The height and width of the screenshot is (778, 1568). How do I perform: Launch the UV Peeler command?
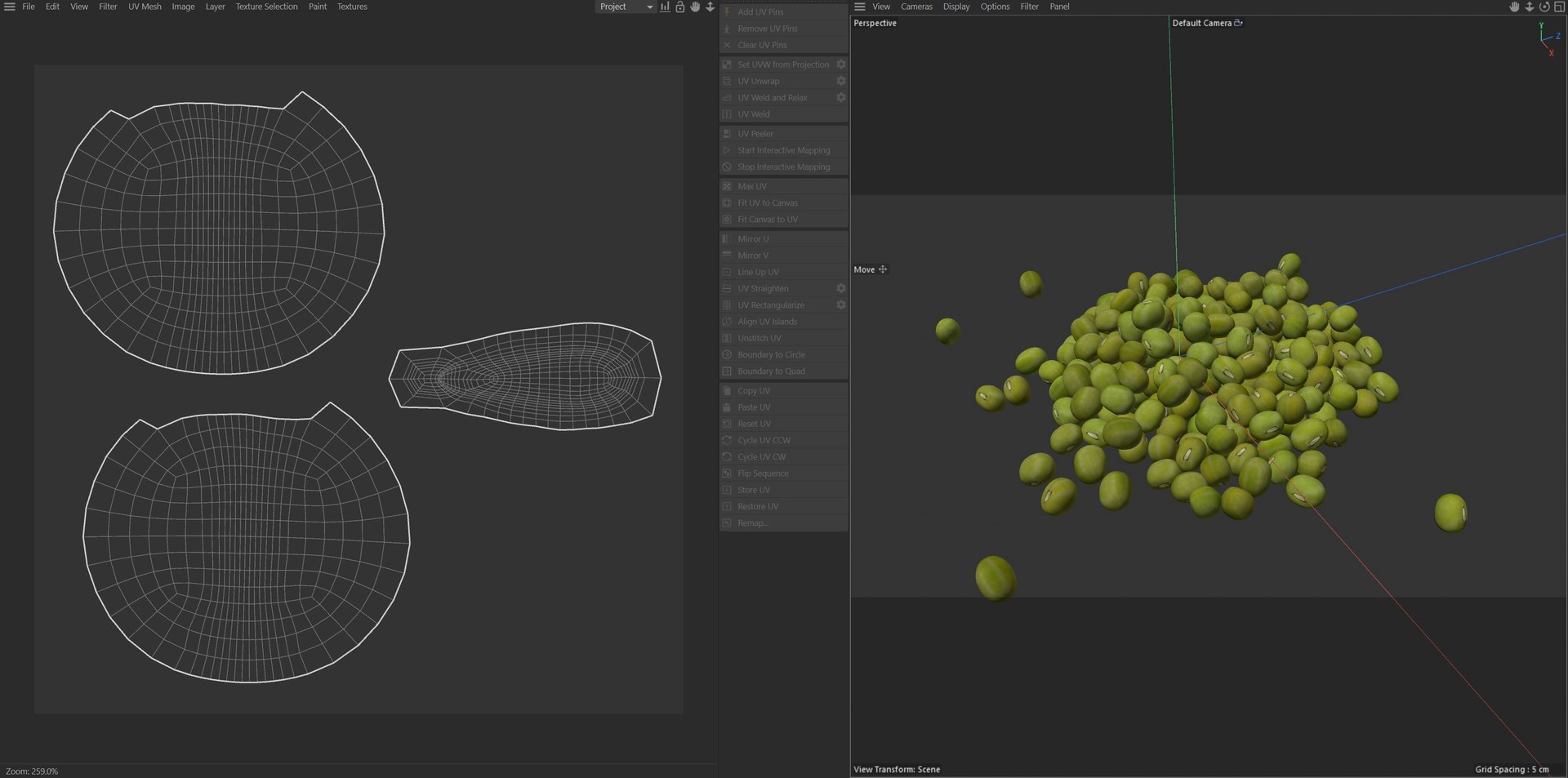(x=783, y=134)
